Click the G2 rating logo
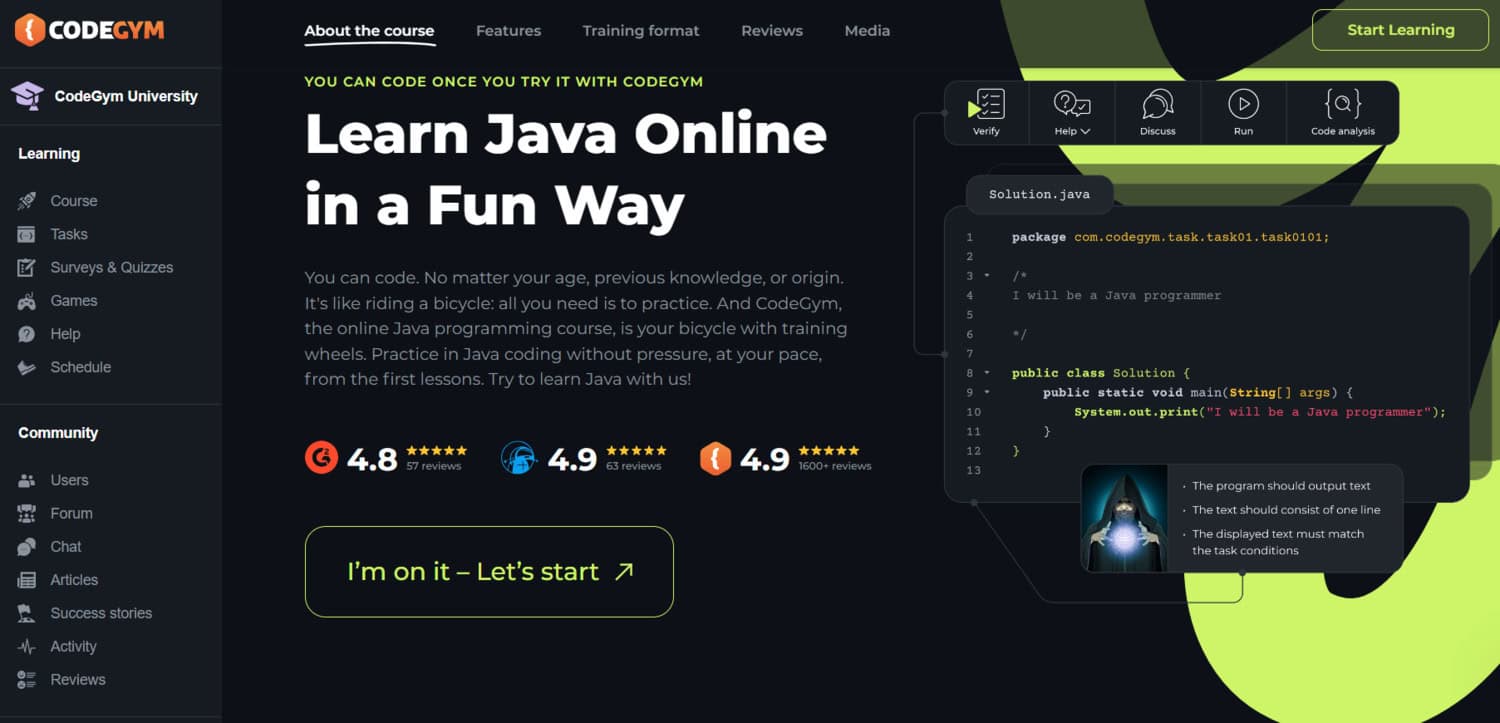This screenshot has width=1500, height=723. [x=321, y=457]
